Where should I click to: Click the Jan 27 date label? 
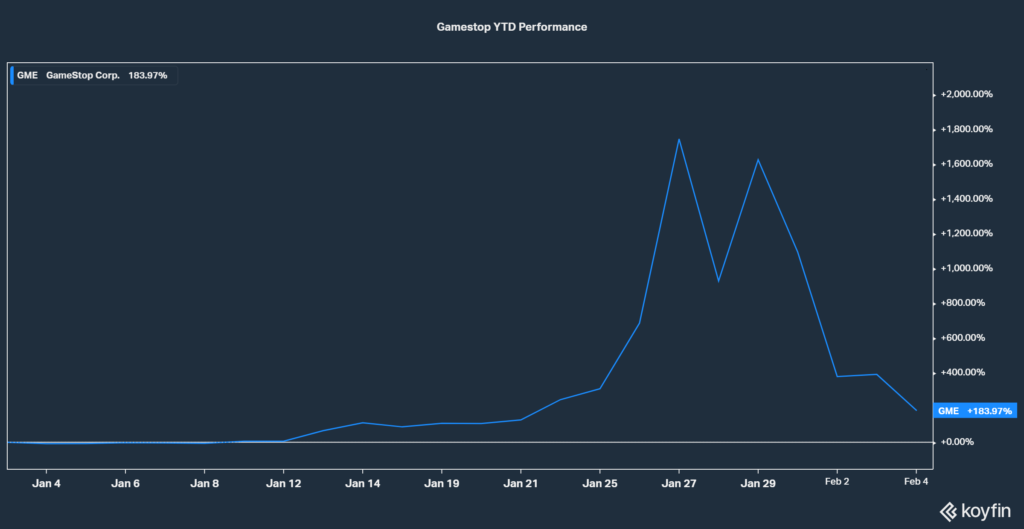pos(679,484)
